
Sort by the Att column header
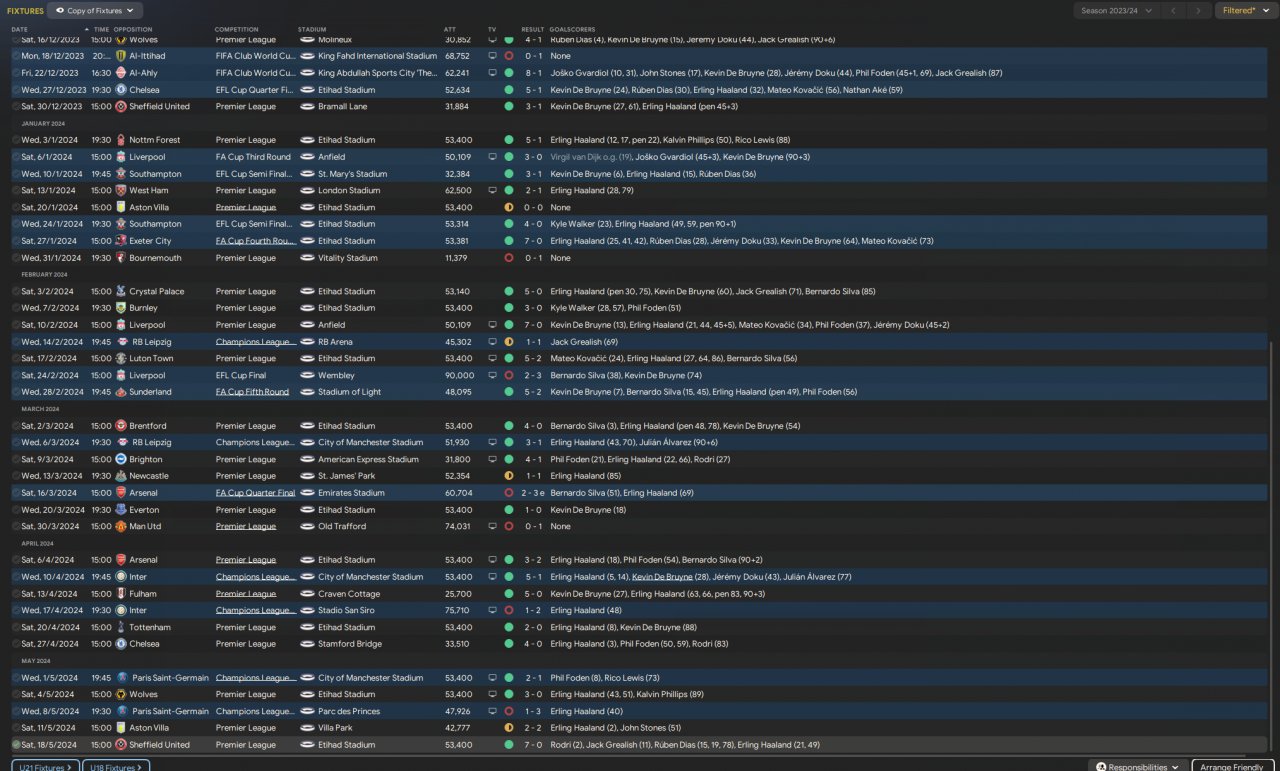449,29
